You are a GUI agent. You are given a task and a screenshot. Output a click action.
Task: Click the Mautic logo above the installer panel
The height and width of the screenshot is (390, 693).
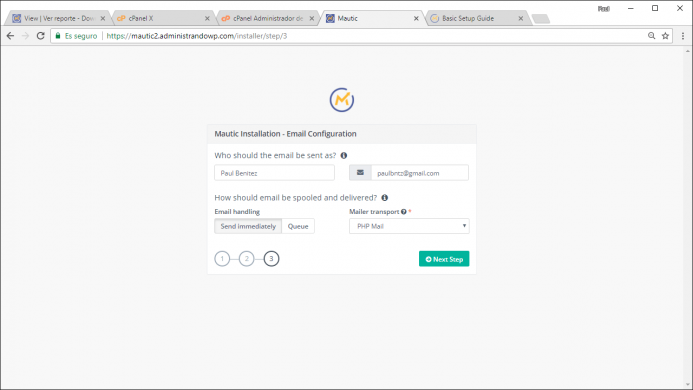[x=342, y=100]
